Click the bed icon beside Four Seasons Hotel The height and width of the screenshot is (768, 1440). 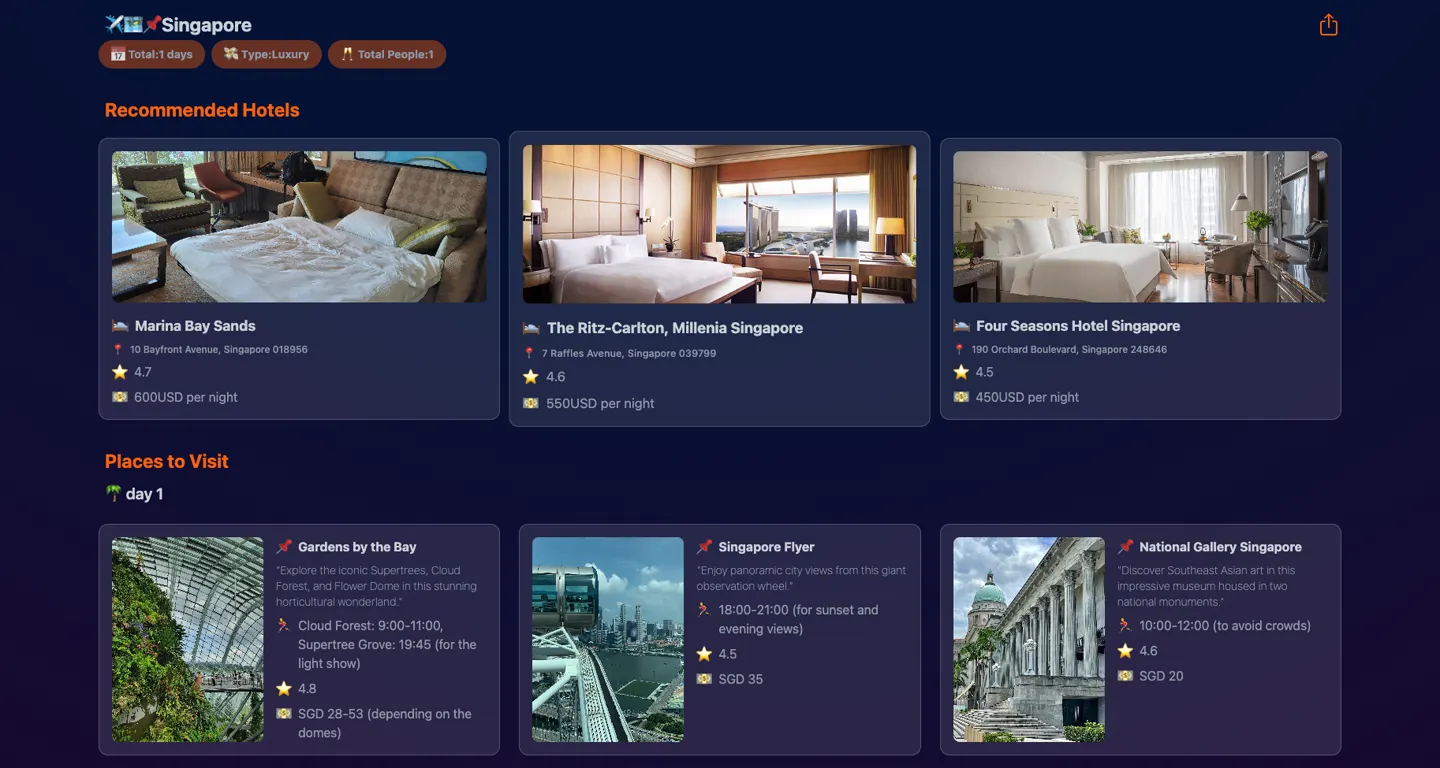[x=961, y=326]
